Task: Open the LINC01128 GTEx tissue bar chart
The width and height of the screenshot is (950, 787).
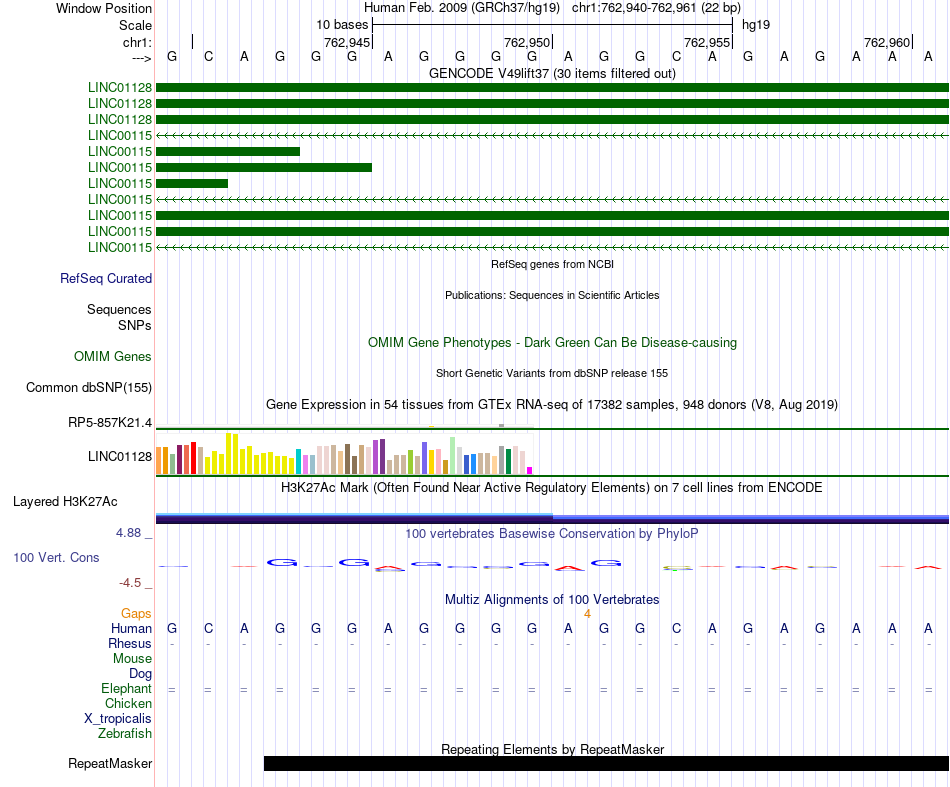Action: pyautogui.click(x=344, y=453)
